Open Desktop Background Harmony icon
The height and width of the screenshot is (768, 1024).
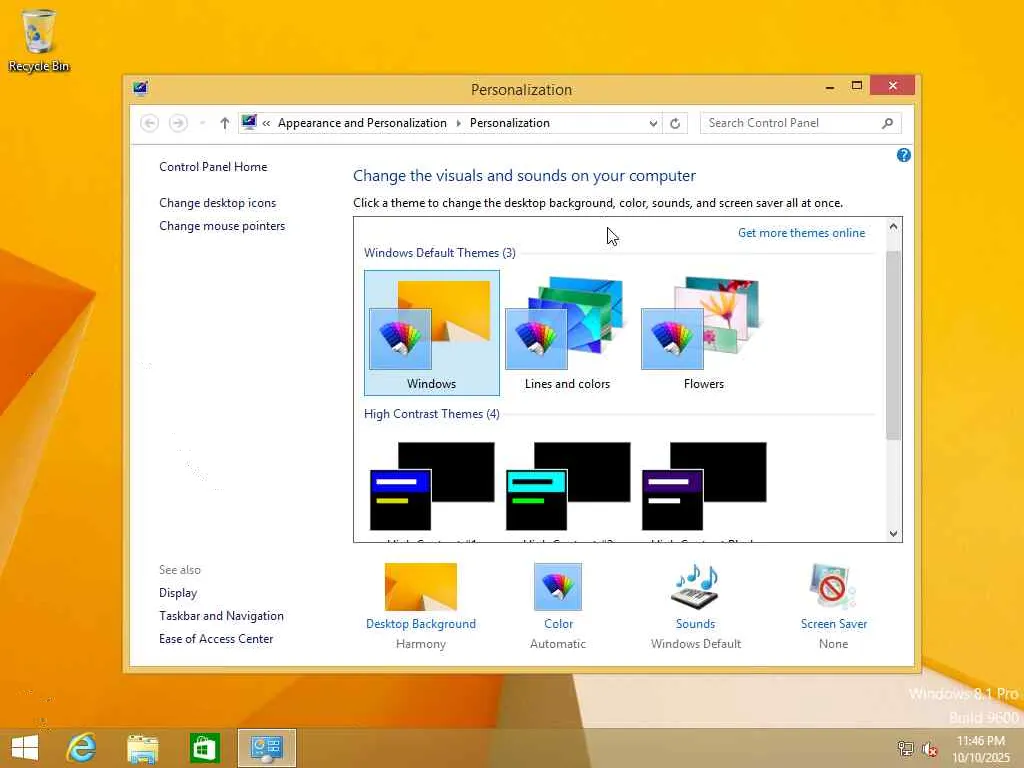(421, 586)
